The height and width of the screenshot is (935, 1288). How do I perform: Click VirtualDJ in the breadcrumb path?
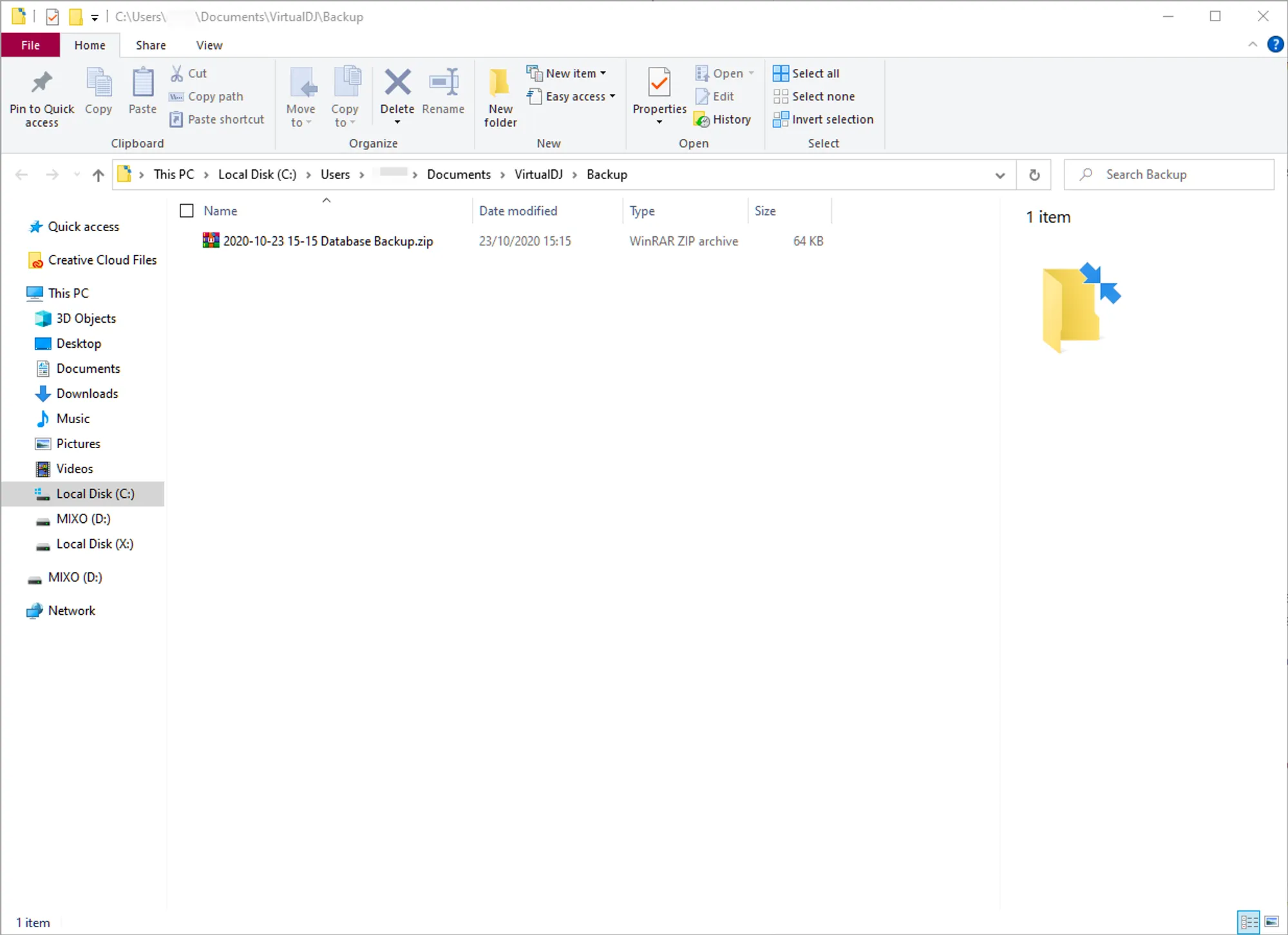(x=538, y=175)
